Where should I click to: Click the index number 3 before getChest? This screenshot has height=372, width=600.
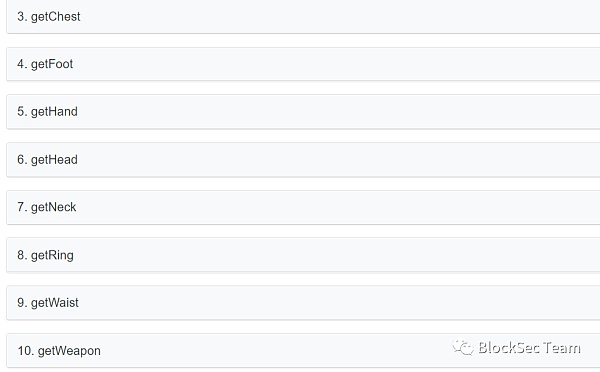(21, 16)
